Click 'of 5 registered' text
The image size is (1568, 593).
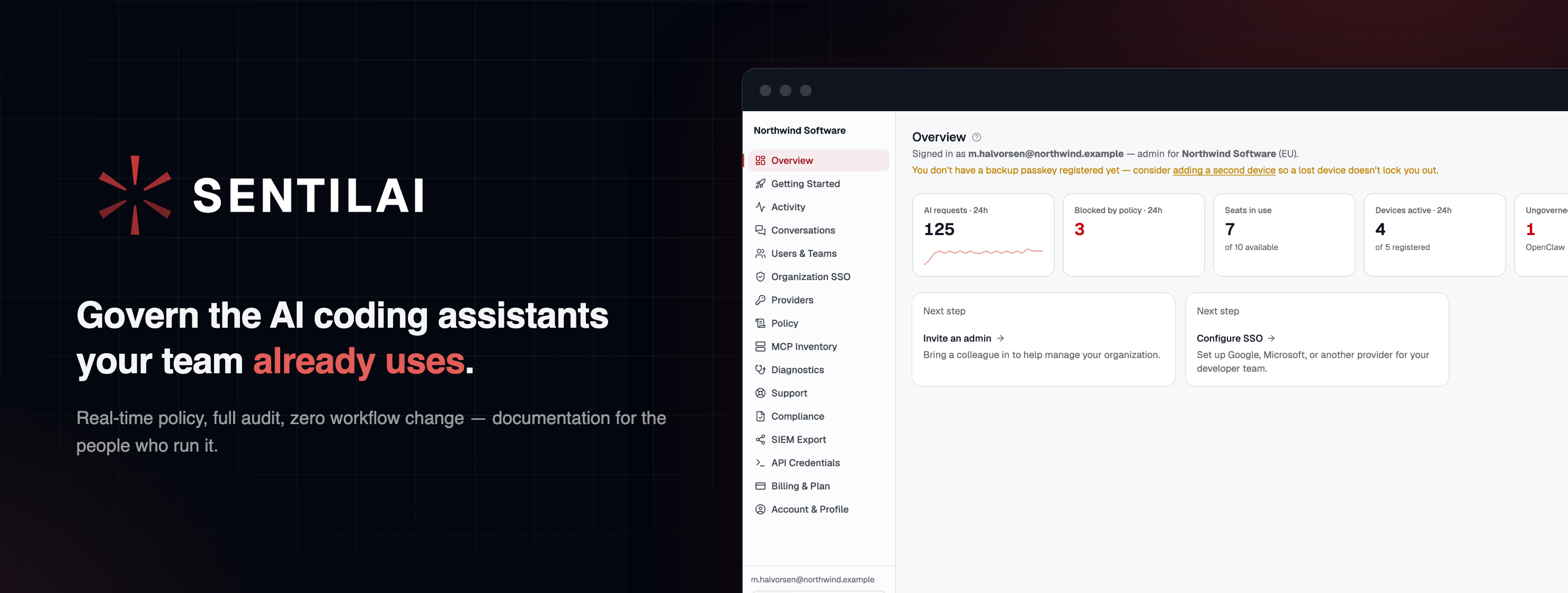(x=1402, y=247)
